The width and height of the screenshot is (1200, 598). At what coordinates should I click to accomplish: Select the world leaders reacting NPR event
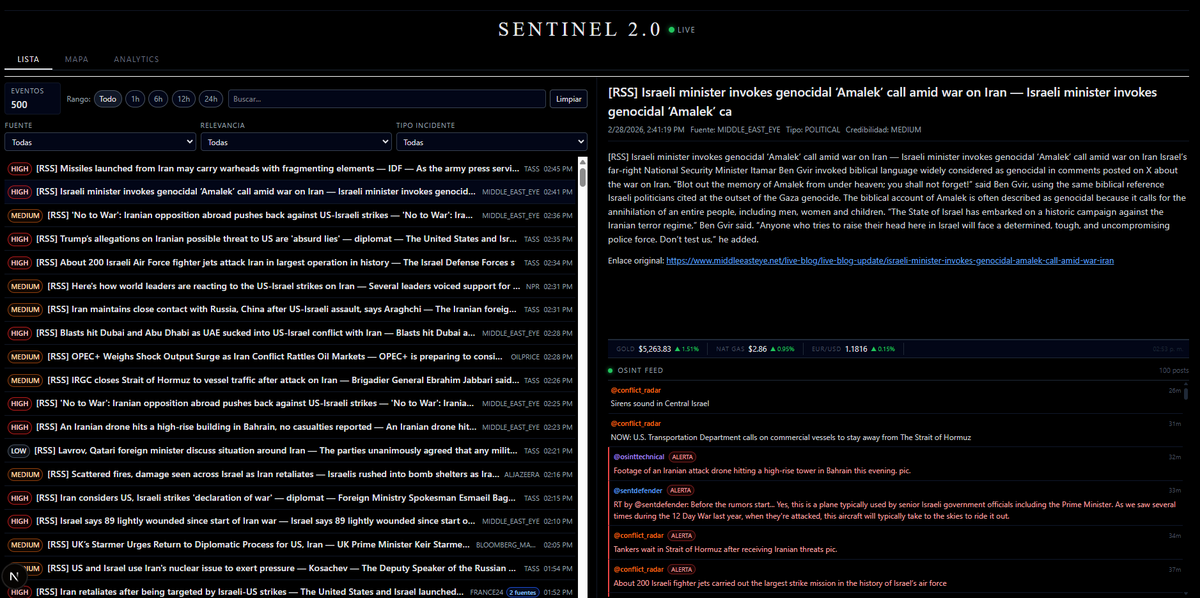[x=291, y=286]
